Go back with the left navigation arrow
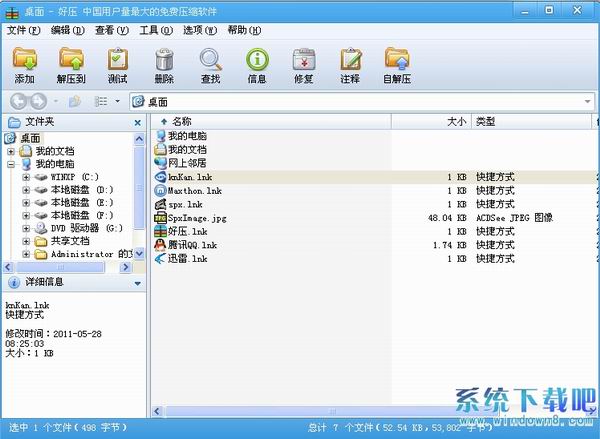Screen dimensions: 600x439 (x=18, y=101)
